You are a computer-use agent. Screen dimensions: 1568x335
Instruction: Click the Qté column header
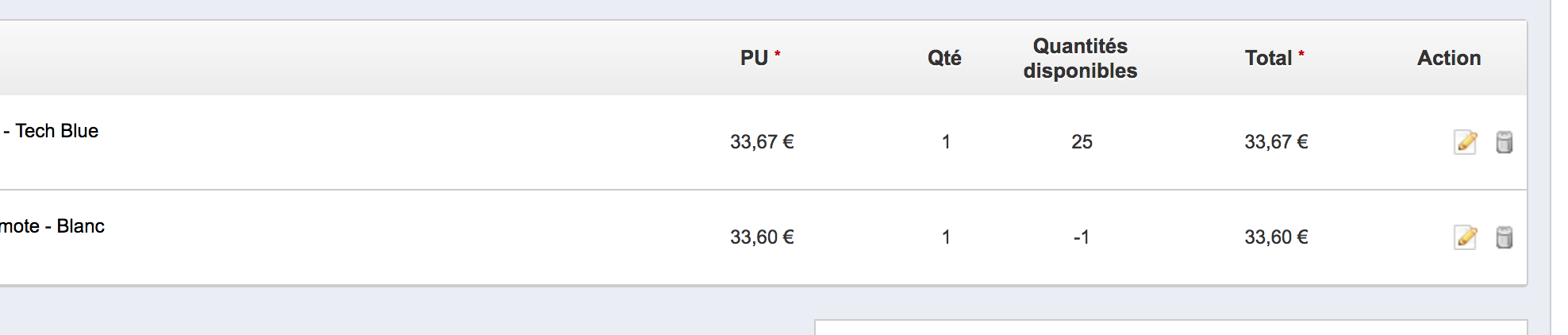944,58
